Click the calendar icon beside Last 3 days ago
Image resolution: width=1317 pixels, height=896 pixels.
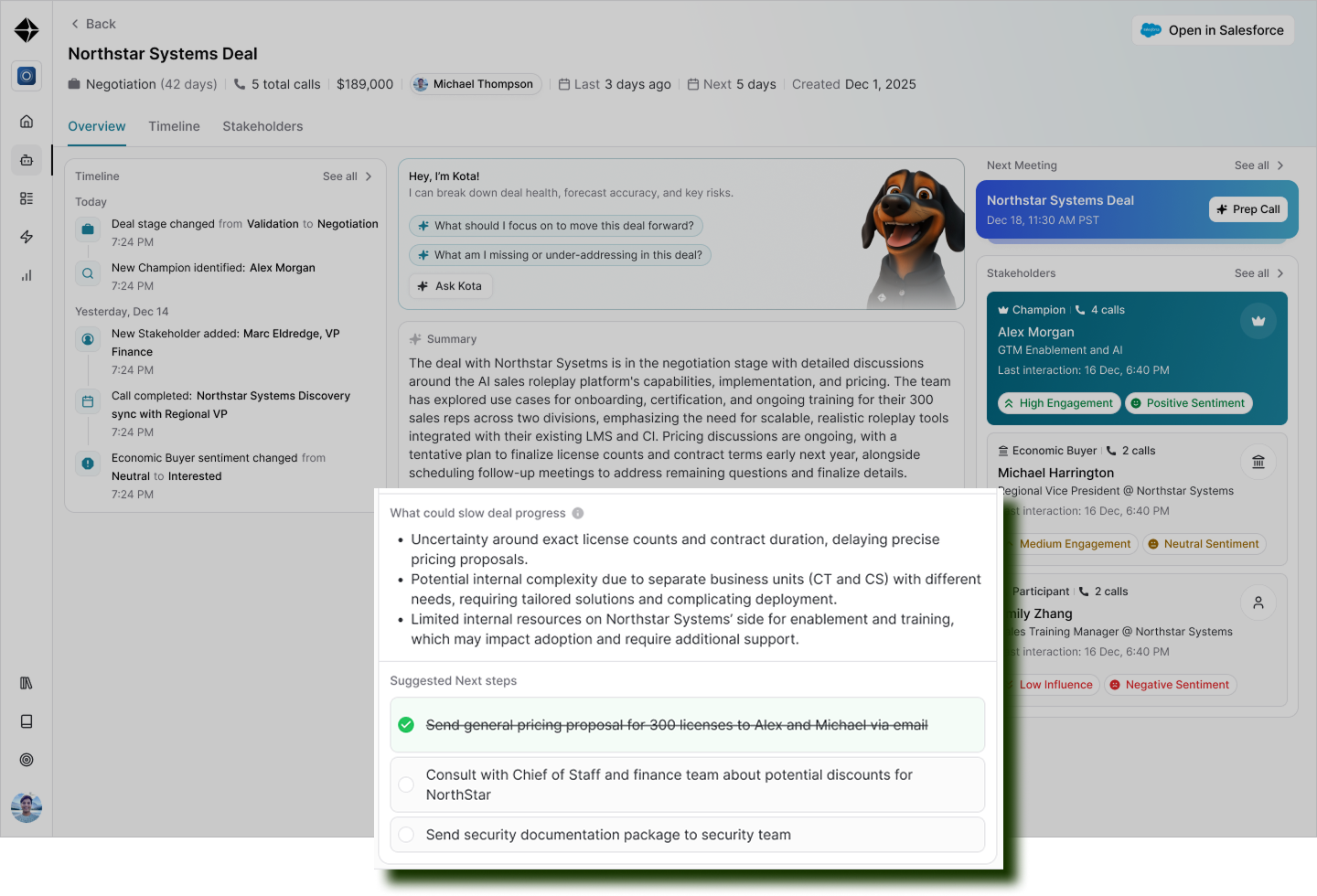coord(564,84)
